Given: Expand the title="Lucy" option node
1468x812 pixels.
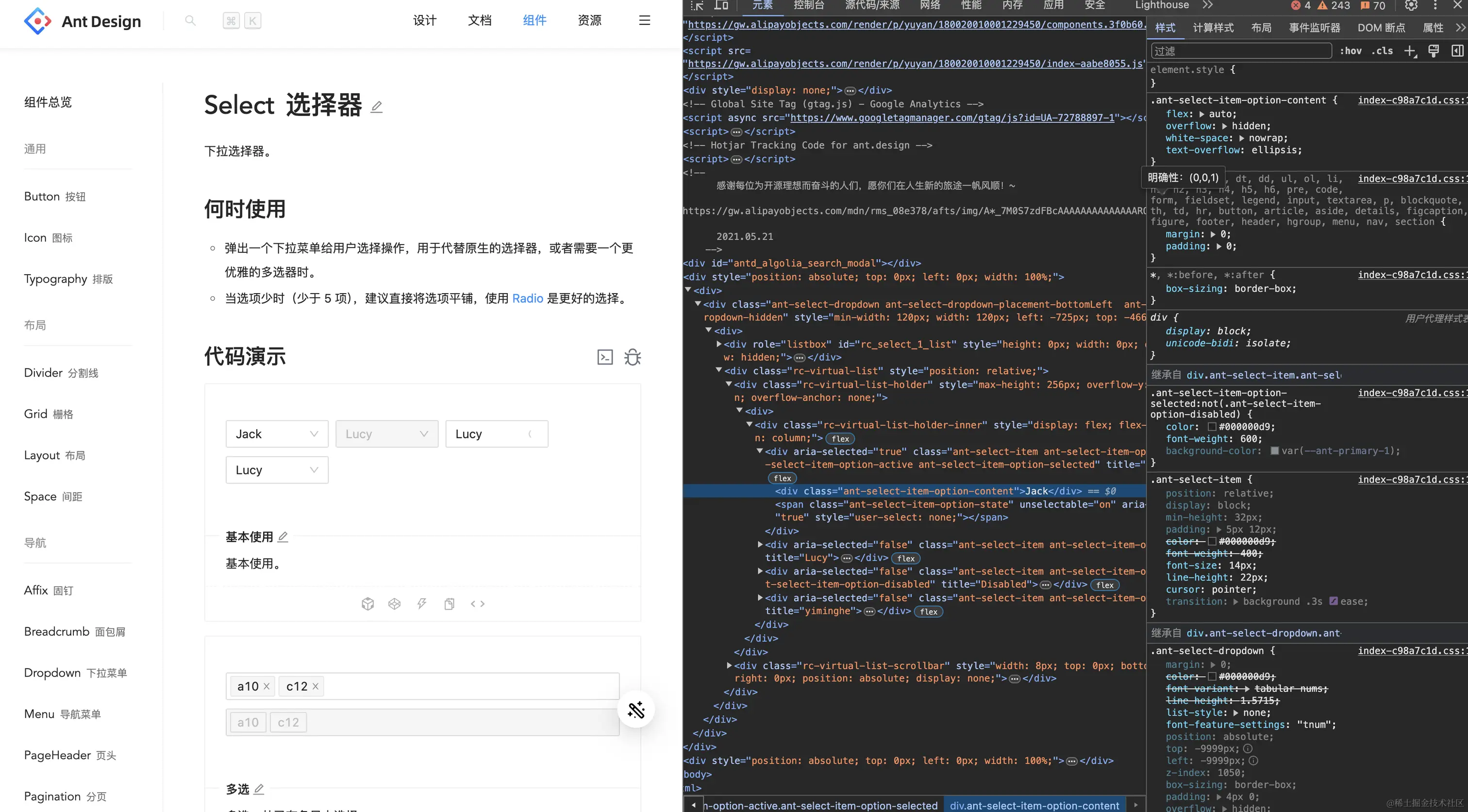Looking at the screenshot, I should (x=760, y=544).
